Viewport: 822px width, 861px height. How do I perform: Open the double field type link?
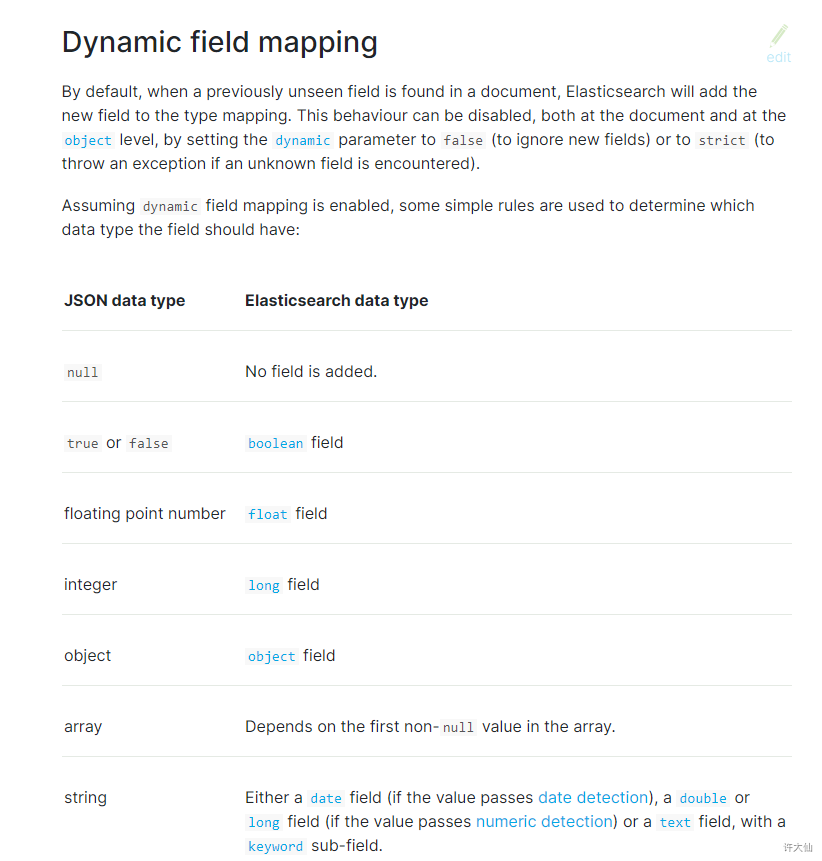pos(703,798)
